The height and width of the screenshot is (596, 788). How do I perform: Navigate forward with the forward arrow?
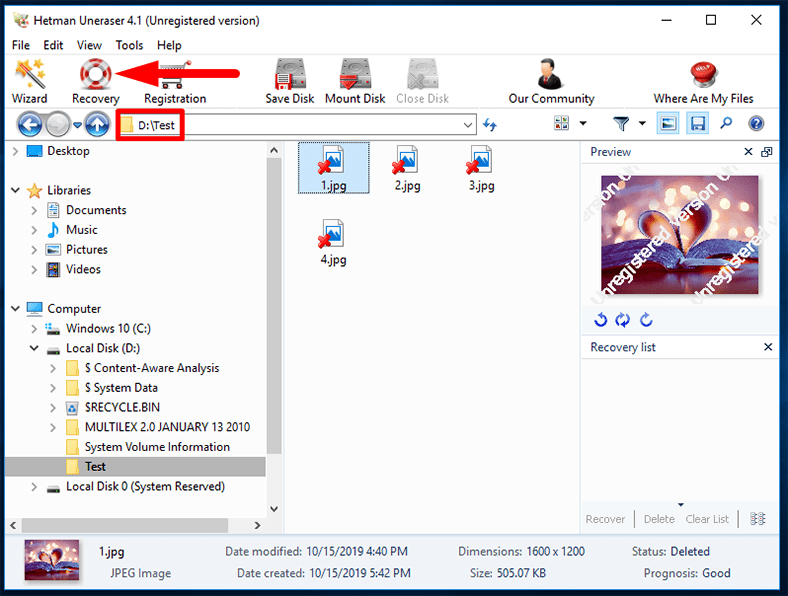(58, 124)
